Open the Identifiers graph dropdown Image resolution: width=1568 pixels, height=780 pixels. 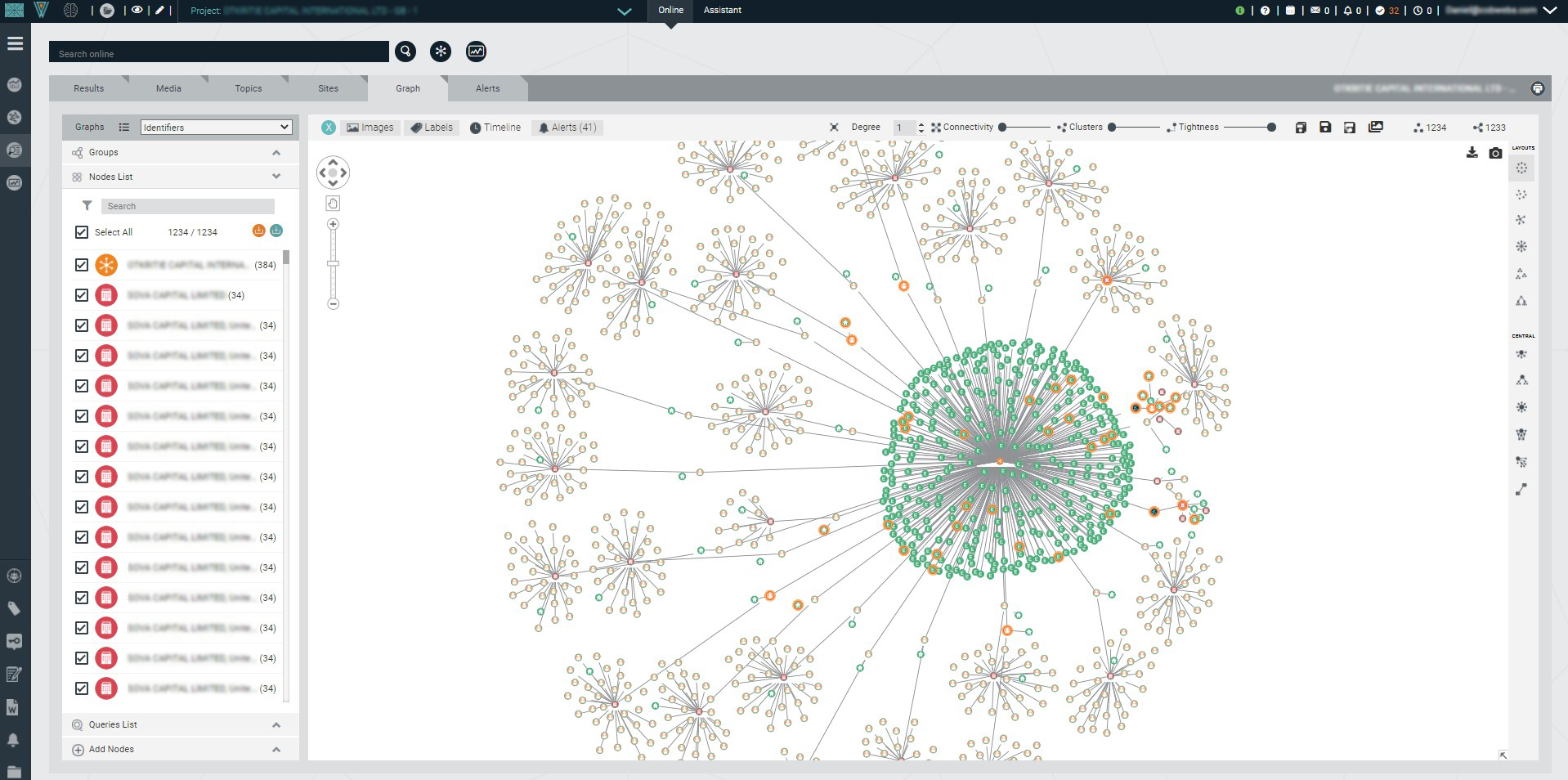click(216, 127)
